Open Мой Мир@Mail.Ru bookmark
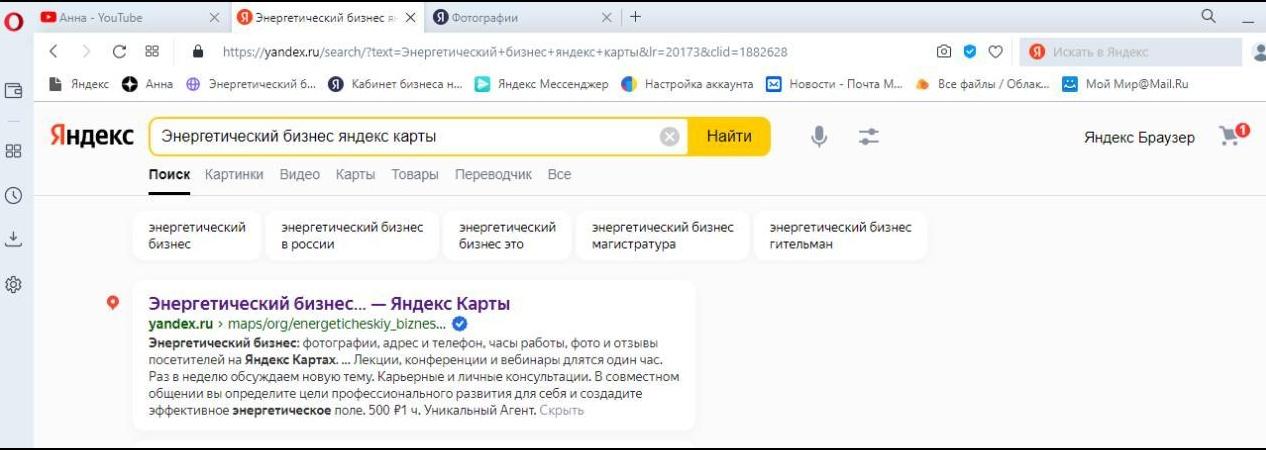Screen dimensions: 1266x450 [x=1125, y=84]
